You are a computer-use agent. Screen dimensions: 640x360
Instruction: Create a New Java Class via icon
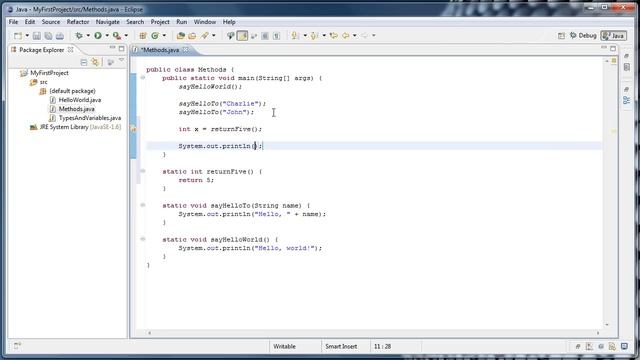coord(155,36)
